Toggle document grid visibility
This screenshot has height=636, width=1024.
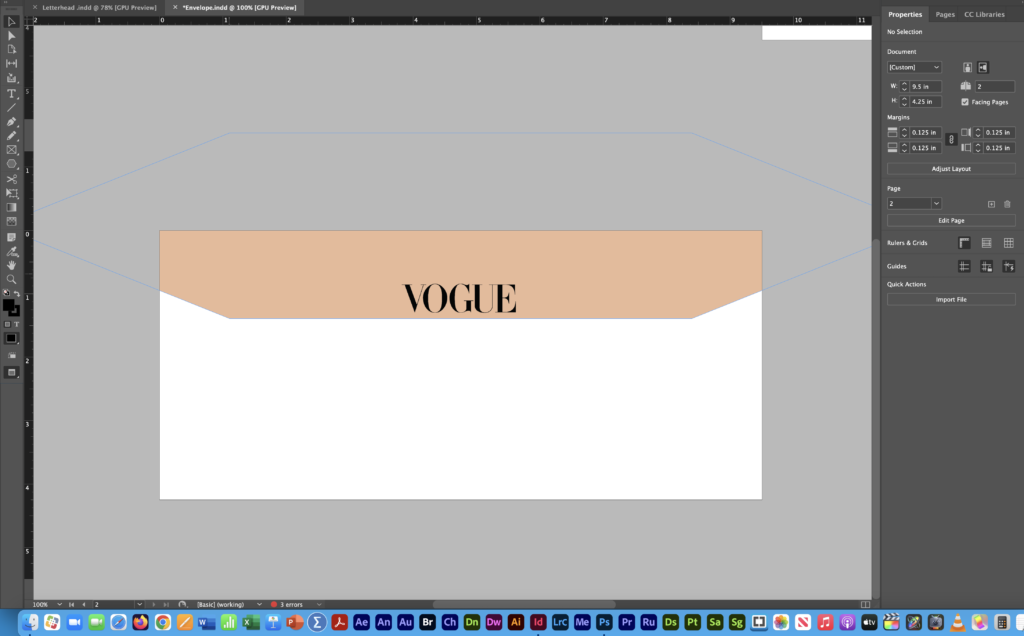(1008, 243)
